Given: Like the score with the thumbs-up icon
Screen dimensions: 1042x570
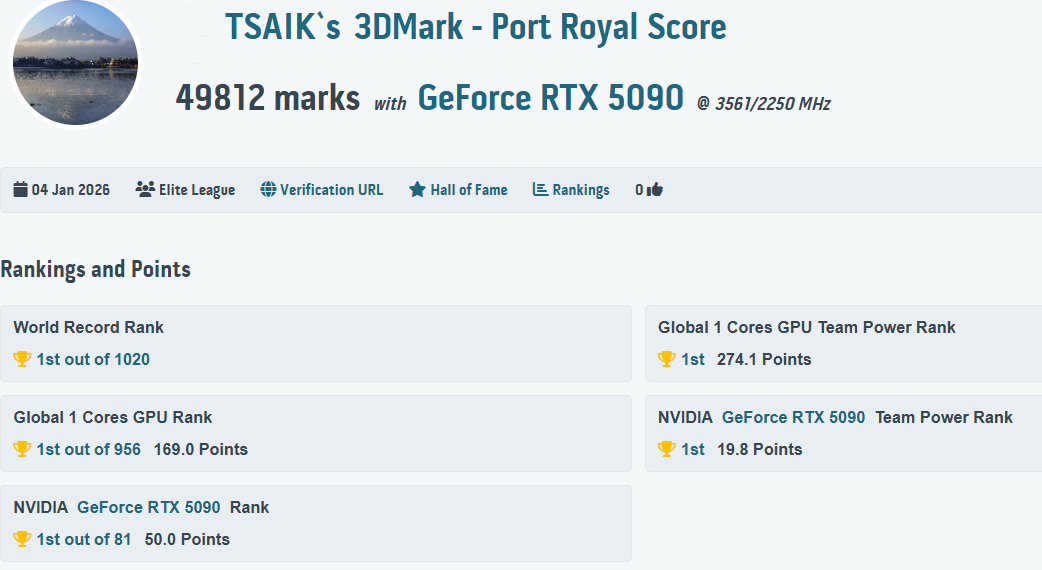Looking at the screenshot, I should click(x=655, y=190).
